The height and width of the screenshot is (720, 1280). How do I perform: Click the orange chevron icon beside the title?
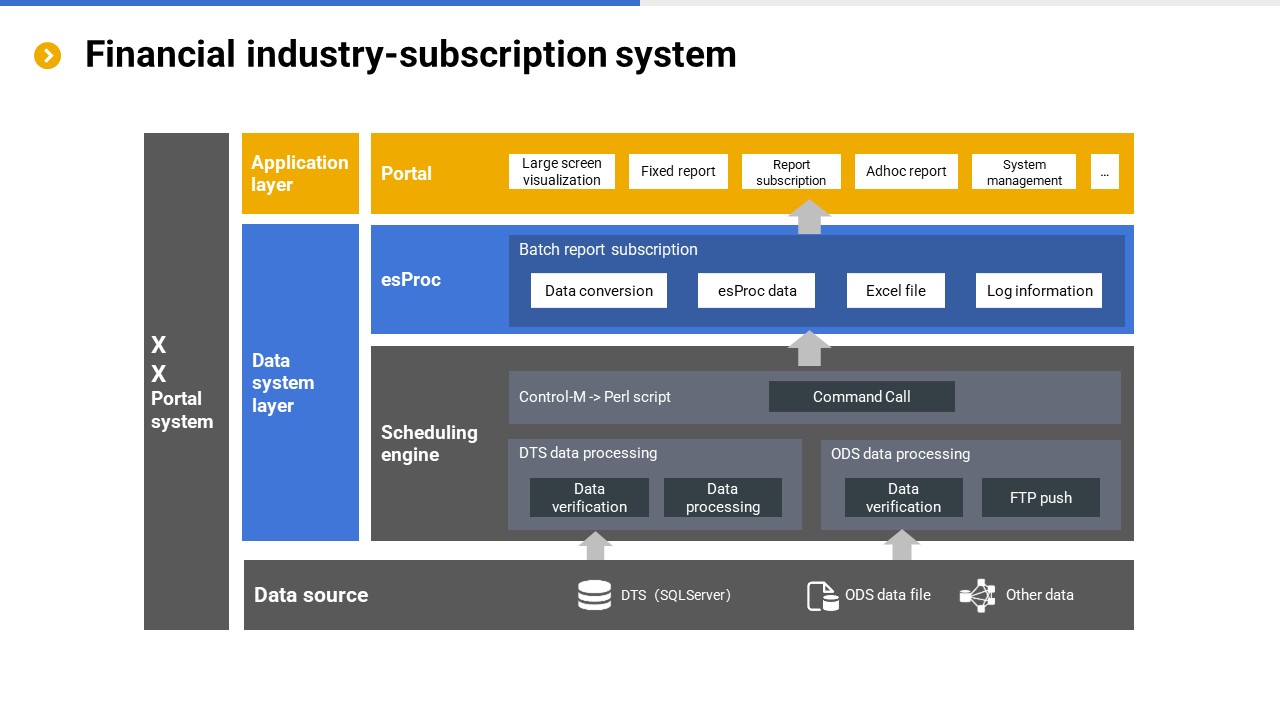48,56
